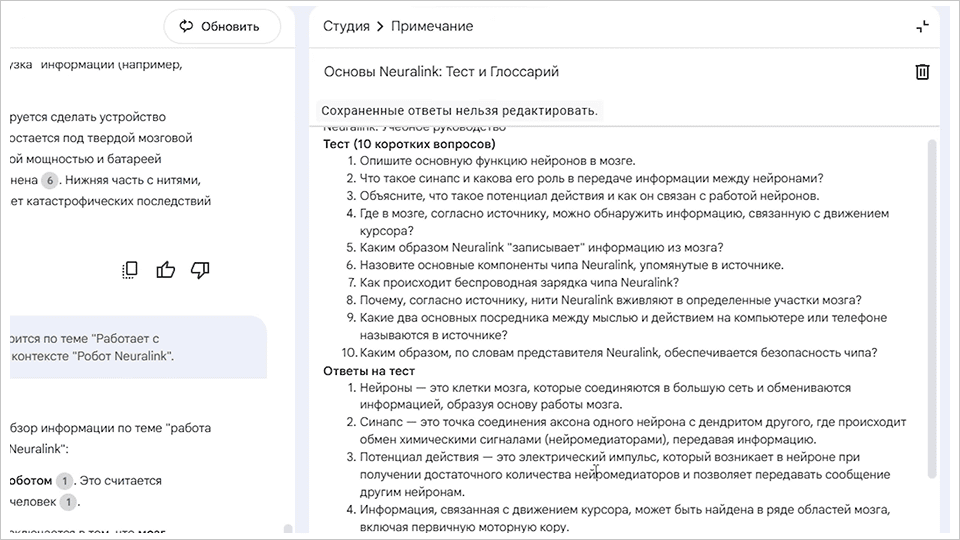The height and width of the screenshot is (540, 960).
Task: Click question 4 about движением курсора
Action: click(x=624, y=222)
